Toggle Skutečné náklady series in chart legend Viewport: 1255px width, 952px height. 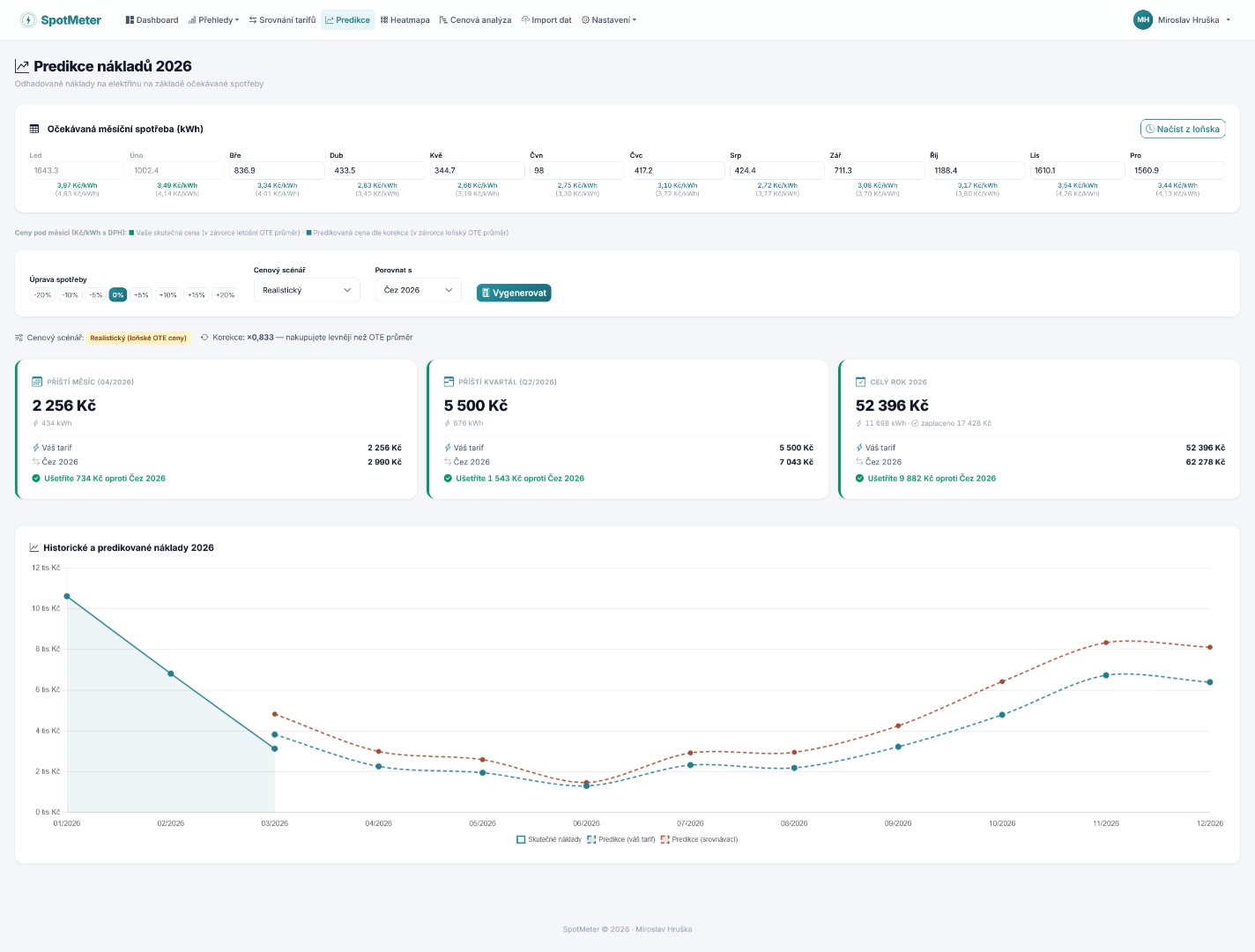pos(549,839)
